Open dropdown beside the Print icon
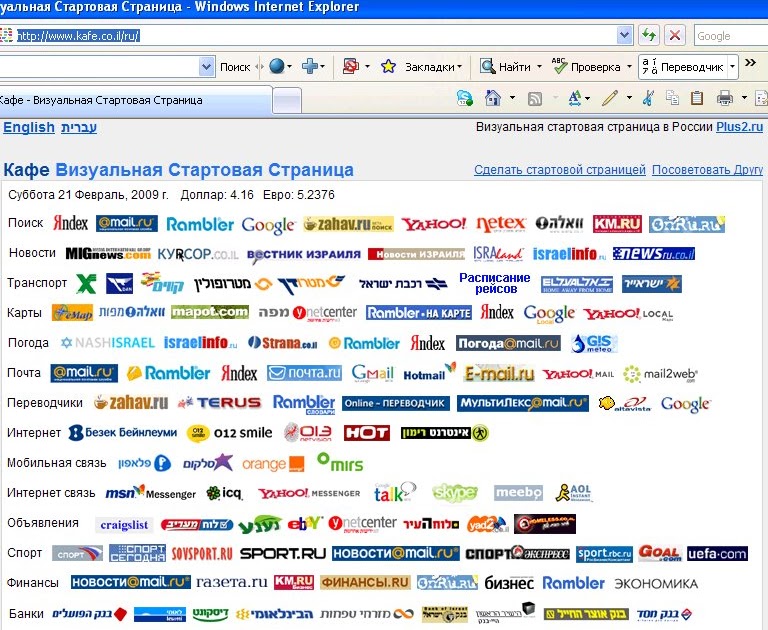 744,98
